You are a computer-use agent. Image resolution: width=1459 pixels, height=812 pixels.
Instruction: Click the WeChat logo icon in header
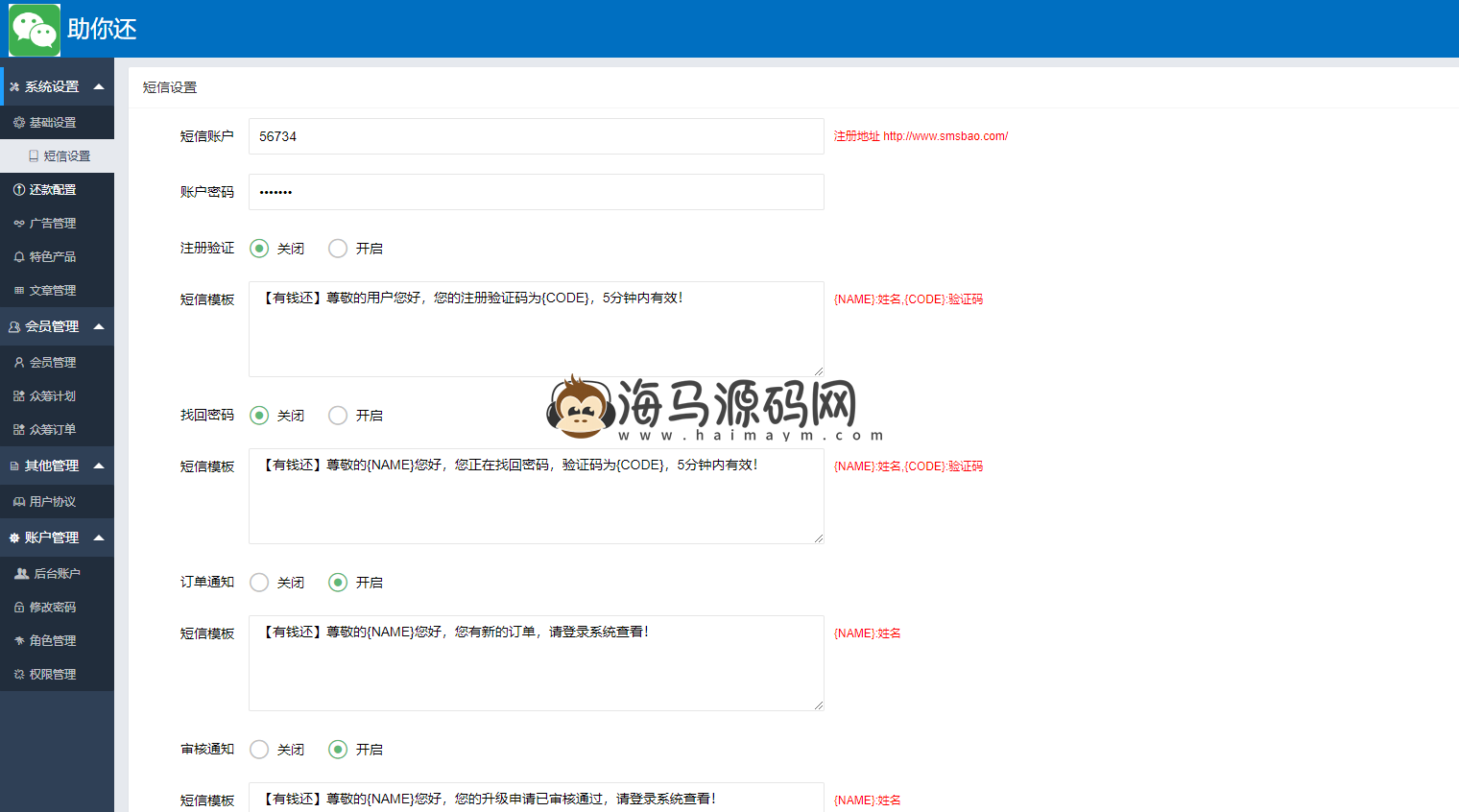coord(35,30)
